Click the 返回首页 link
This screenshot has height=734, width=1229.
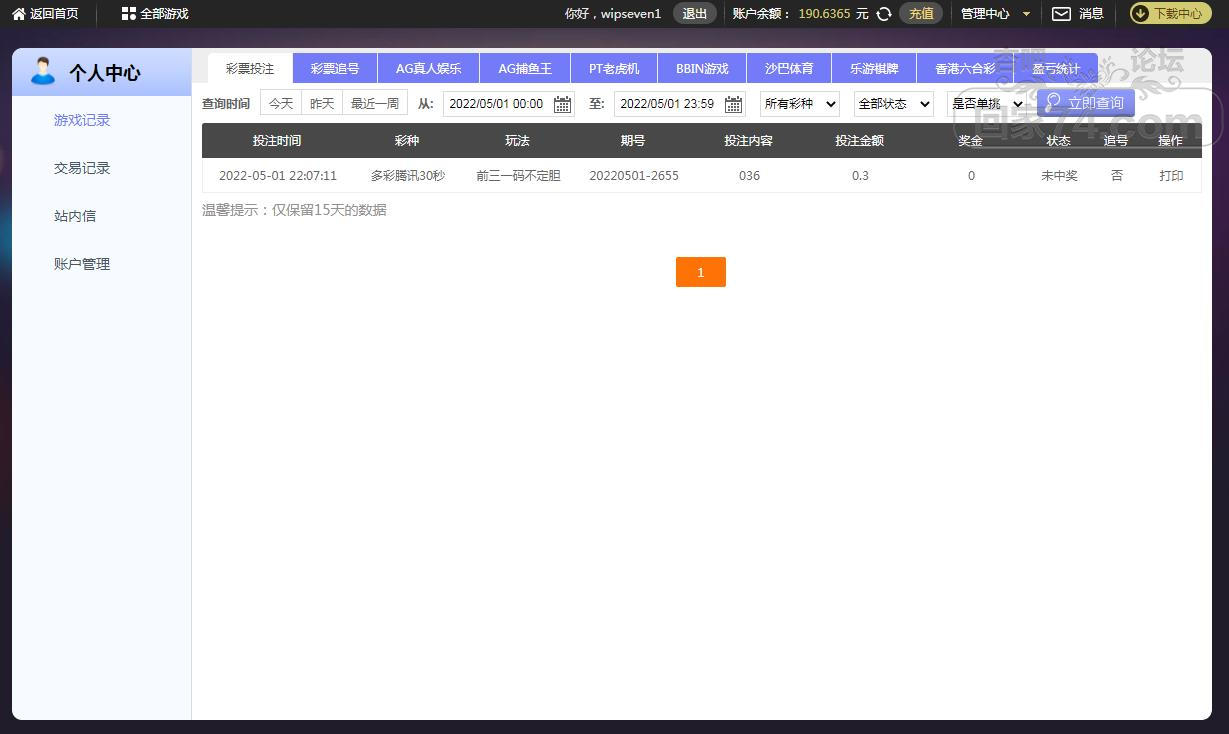pyautogui.click(x=54, y=14)
